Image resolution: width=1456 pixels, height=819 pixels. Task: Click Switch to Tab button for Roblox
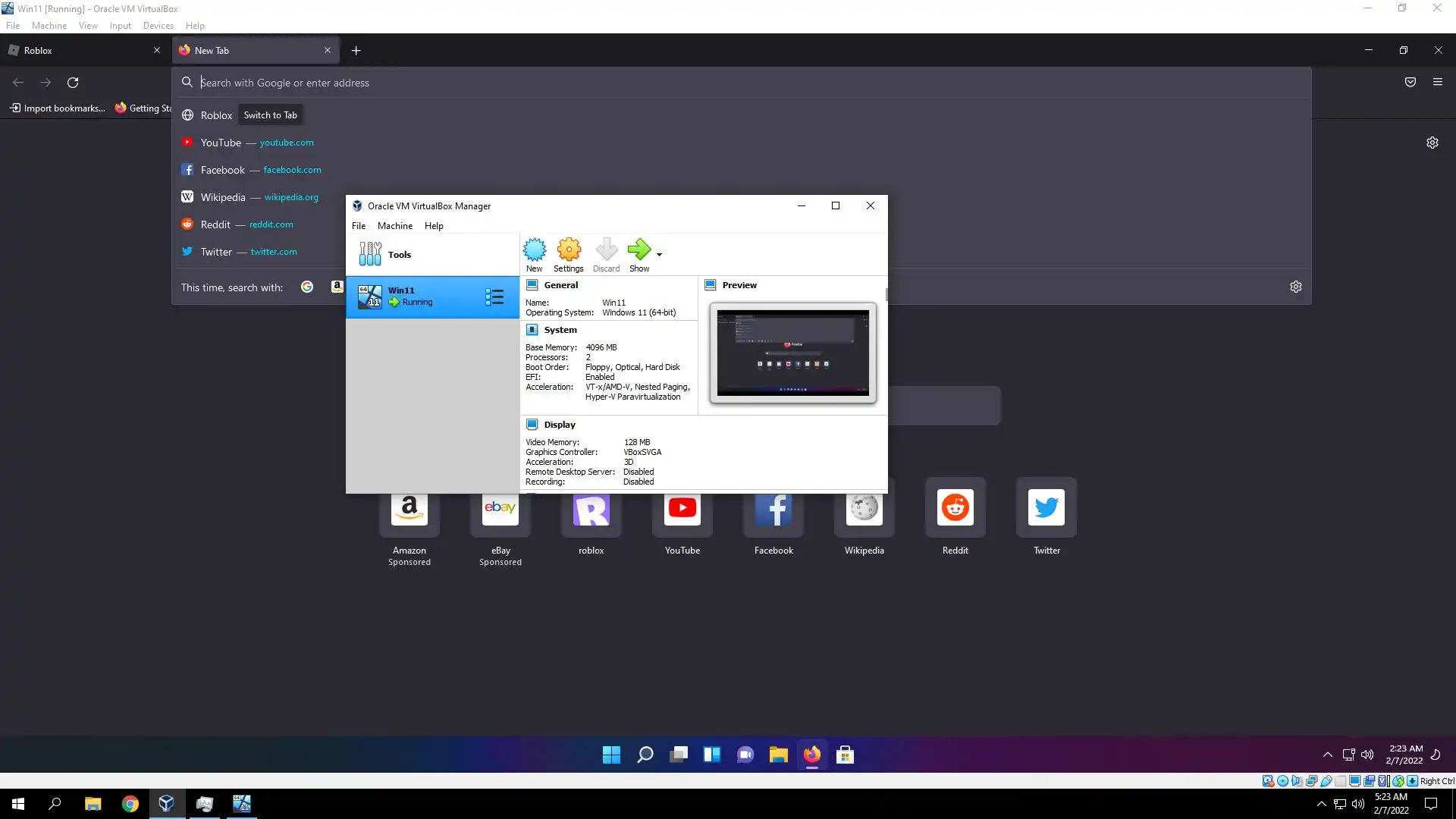click(x=270, y=115)
